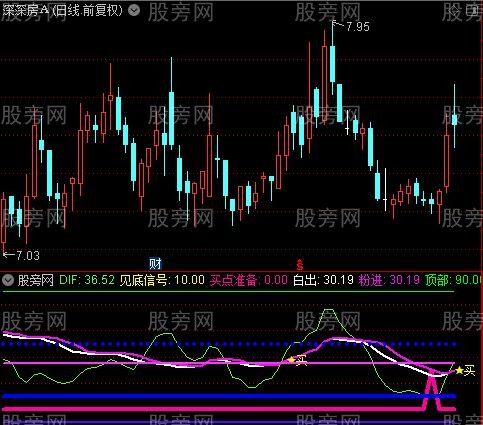Open dropdown next to 深深房A title

(134, 11)
